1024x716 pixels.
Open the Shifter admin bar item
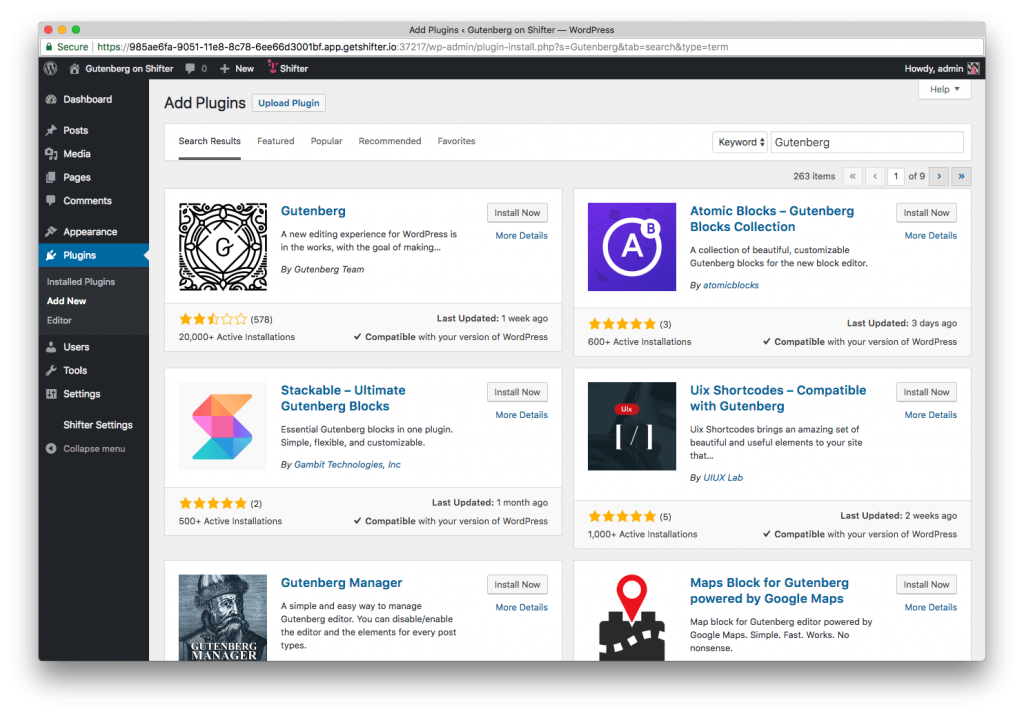coord(287,69)
